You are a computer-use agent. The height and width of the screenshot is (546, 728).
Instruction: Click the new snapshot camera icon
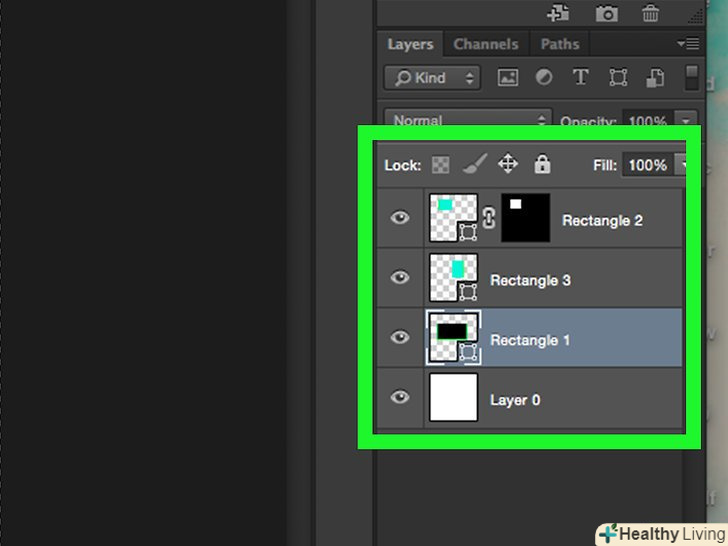(x=607, y=13)
